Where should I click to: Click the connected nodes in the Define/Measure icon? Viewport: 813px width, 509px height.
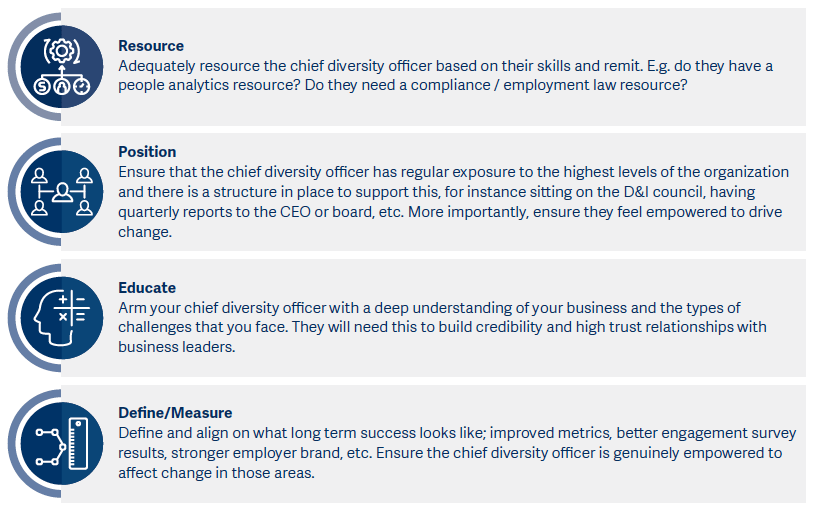click(x=50, y=446)
